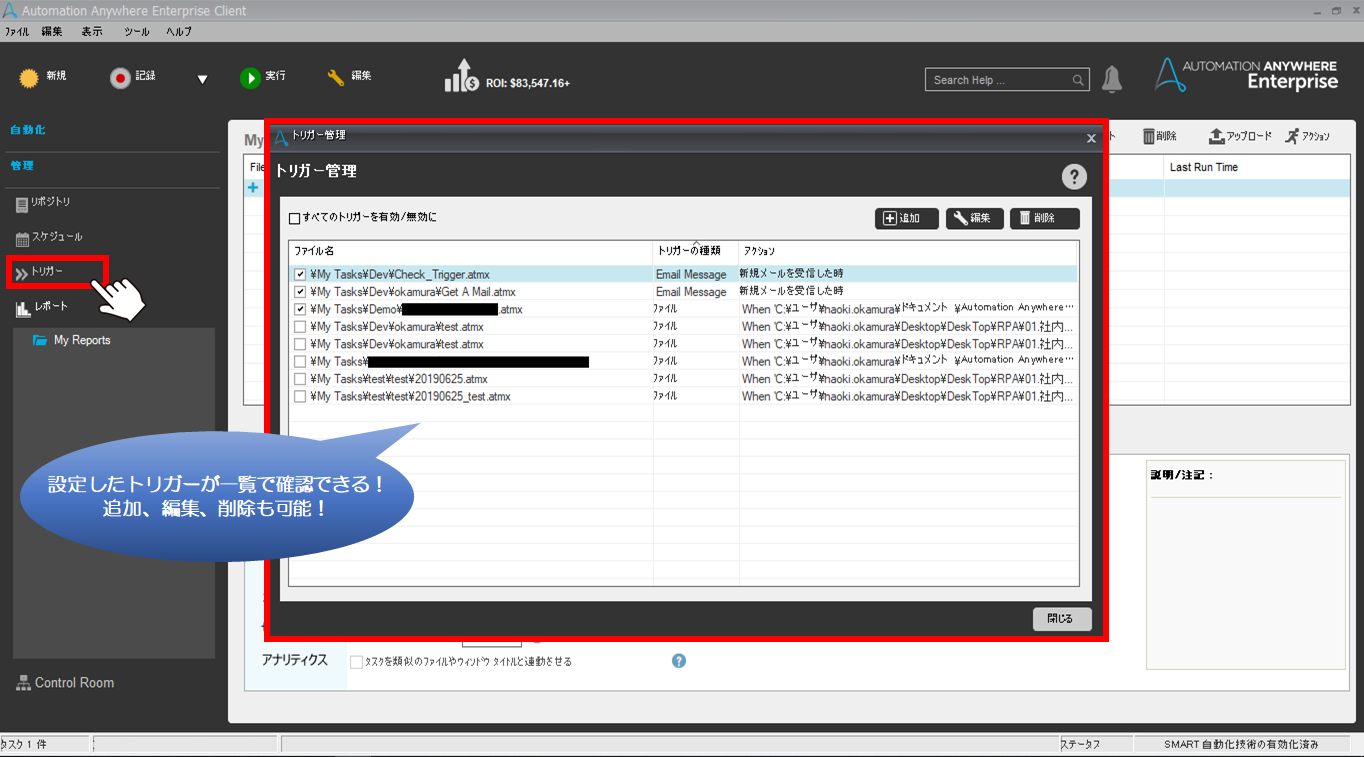The height and width of the screenshot is (757, 1364).
Task: Open Control Room in the sidebar
Action: 65,683
